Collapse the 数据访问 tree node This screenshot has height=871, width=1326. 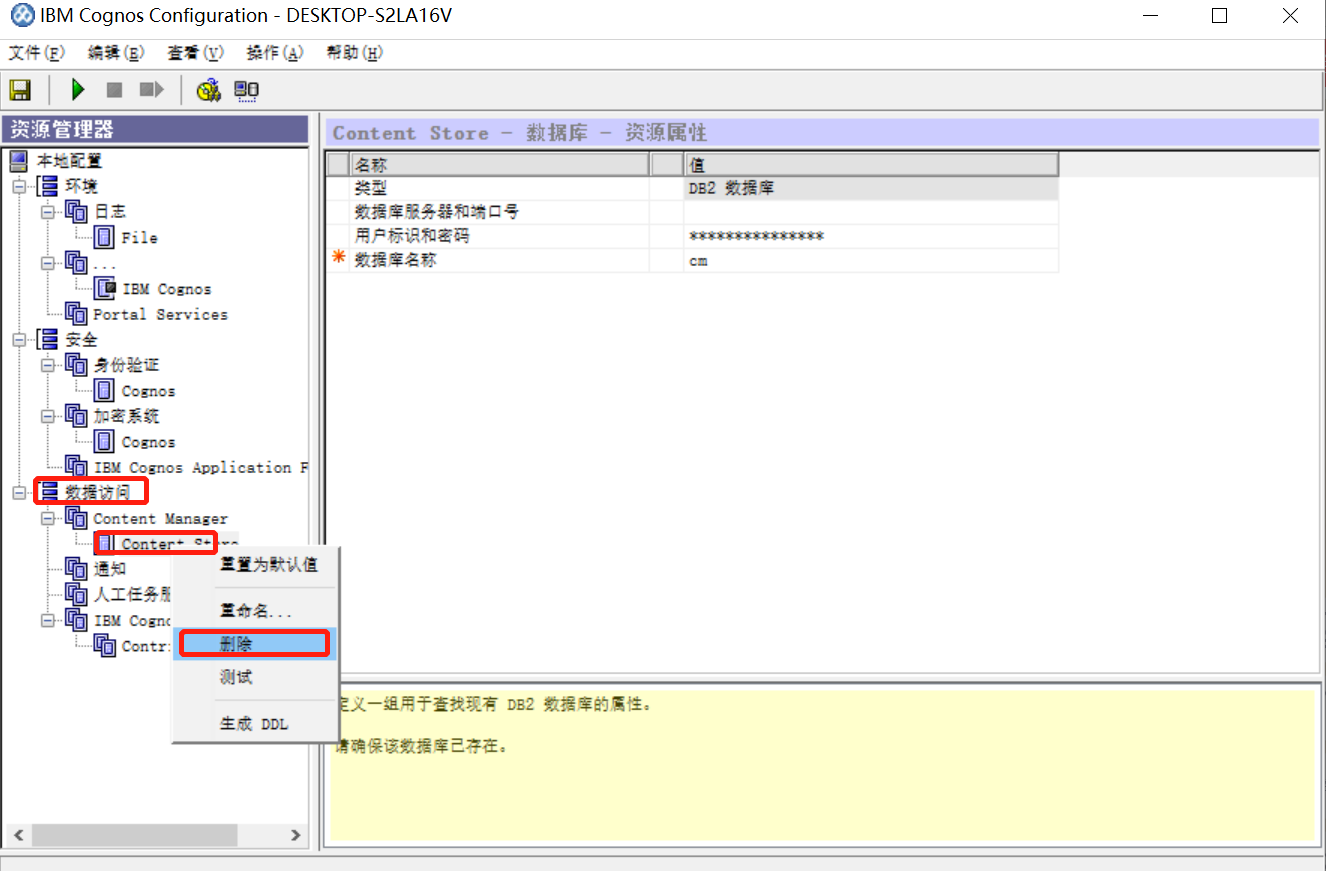(18, 493)
